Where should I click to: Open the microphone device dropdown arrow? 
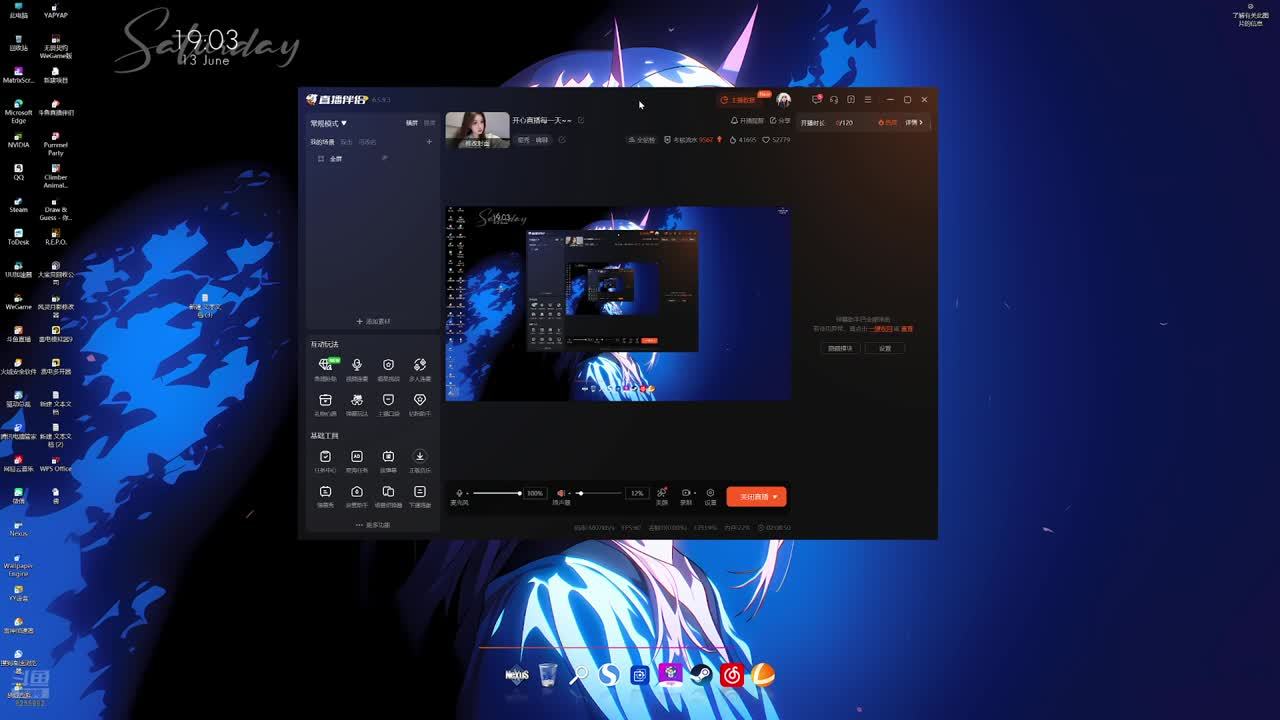coord(468,494)
